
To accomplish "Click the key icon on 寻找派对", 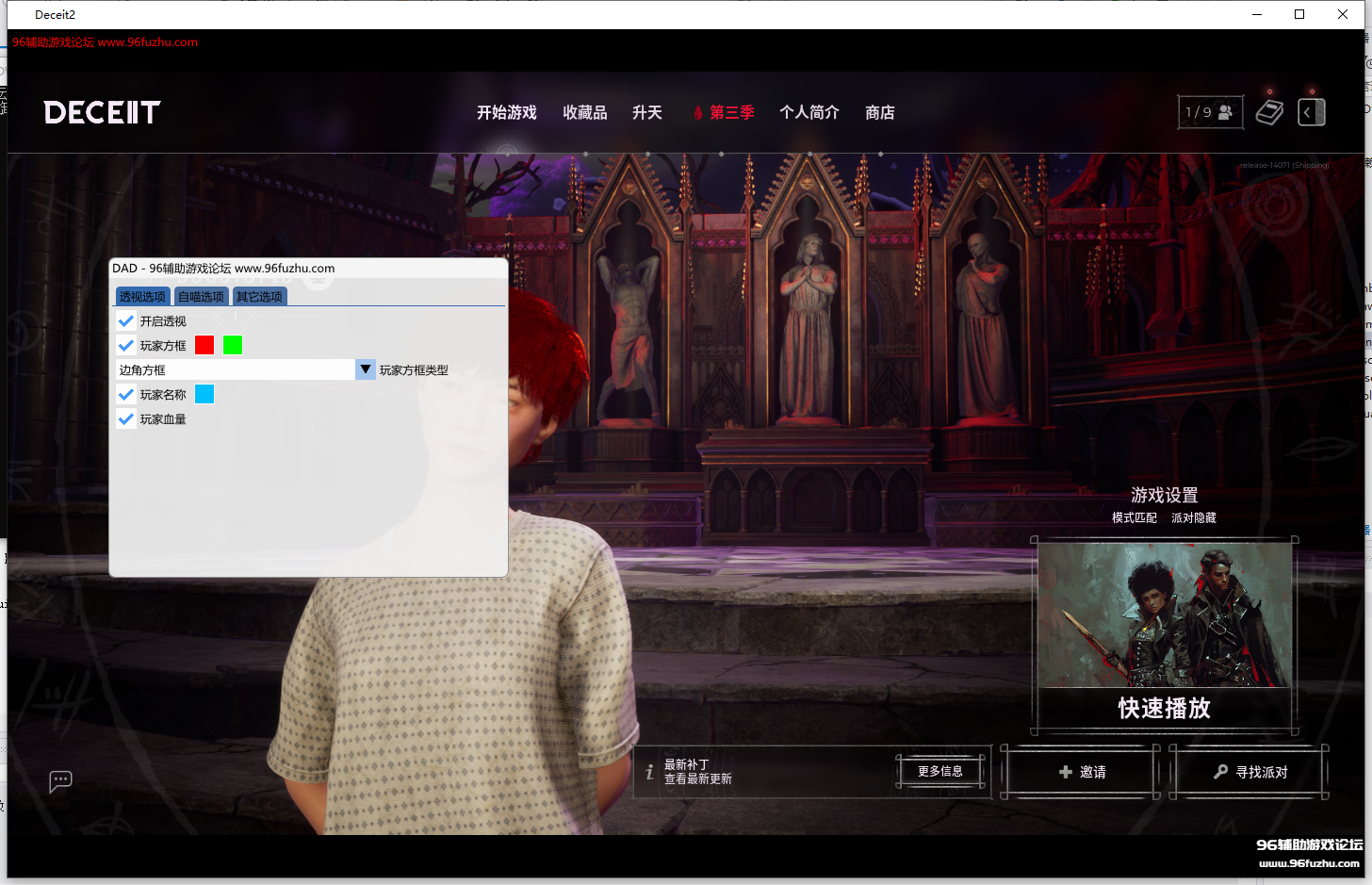I will coord(1220,772).
